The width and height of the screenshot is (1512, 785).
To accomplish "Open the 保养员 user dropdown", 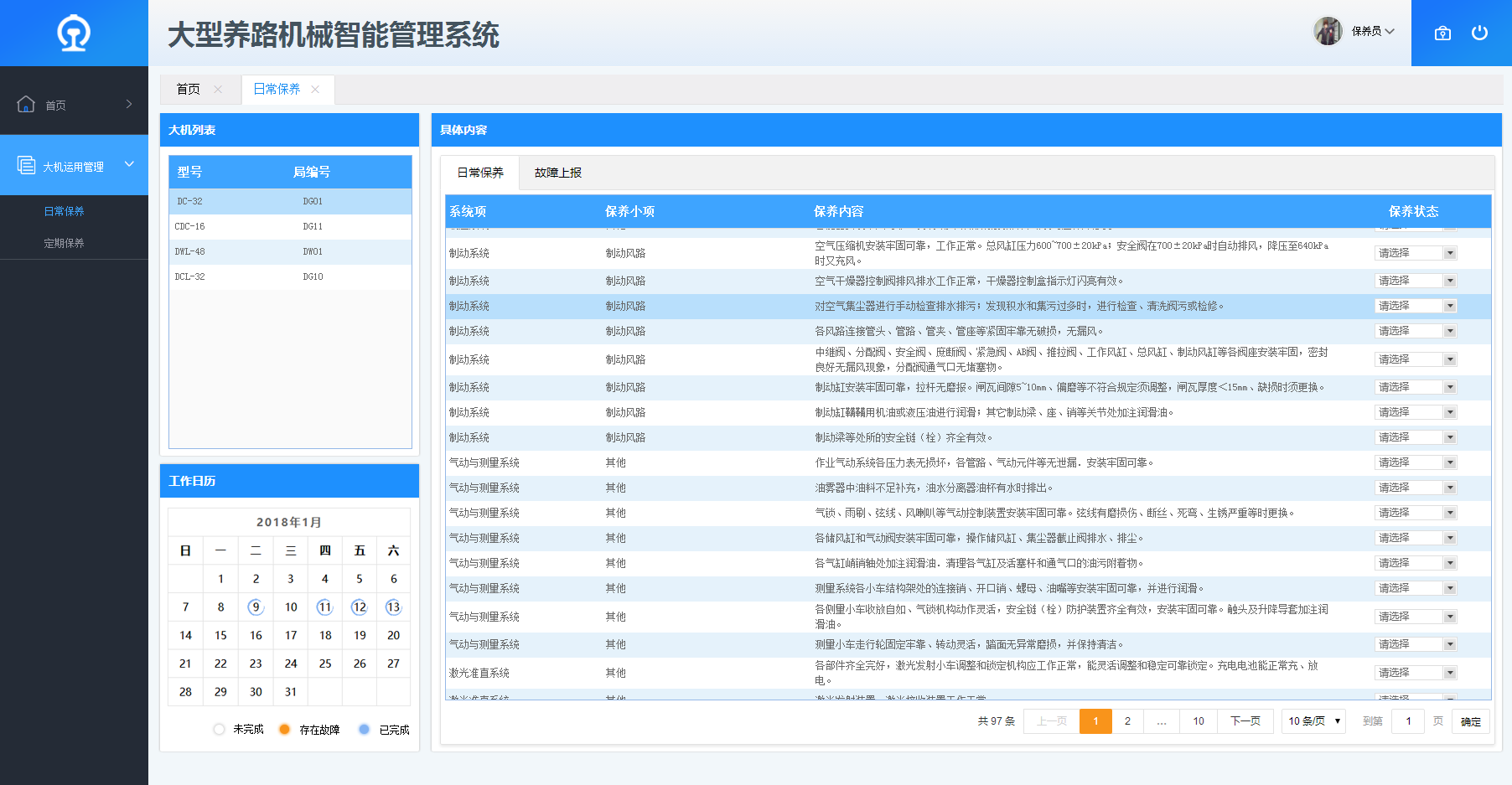I will (x=1373, y=31).
